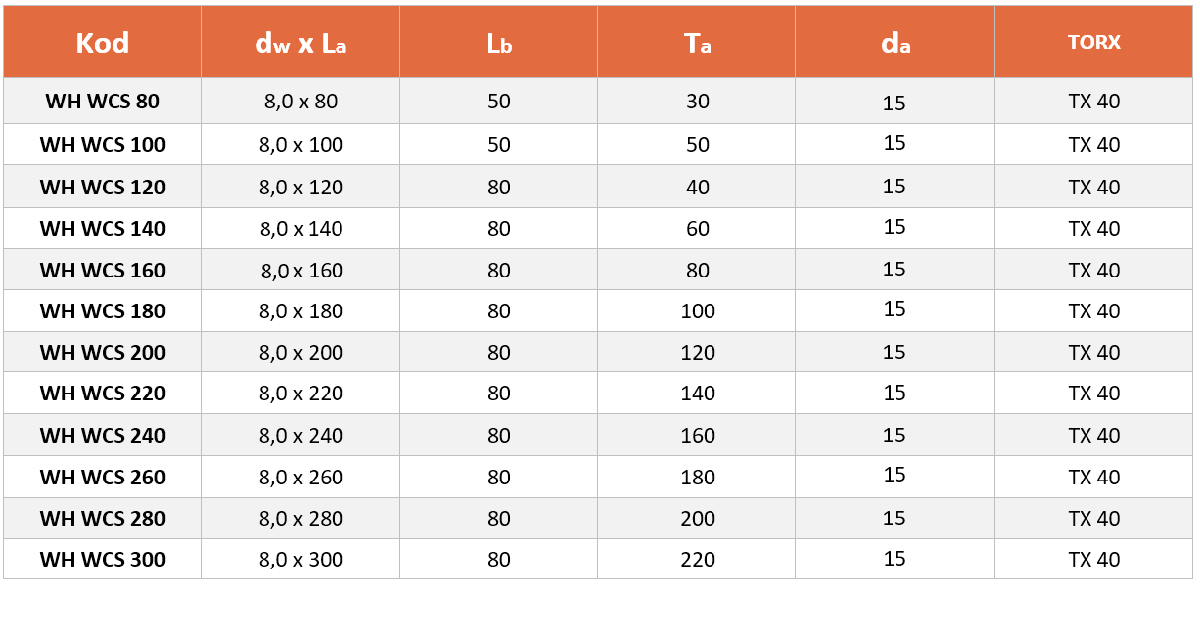Click the 8,0 x 220 cell
The width and height of the screenshot is (1200, 636).
[x=300, y=393]
